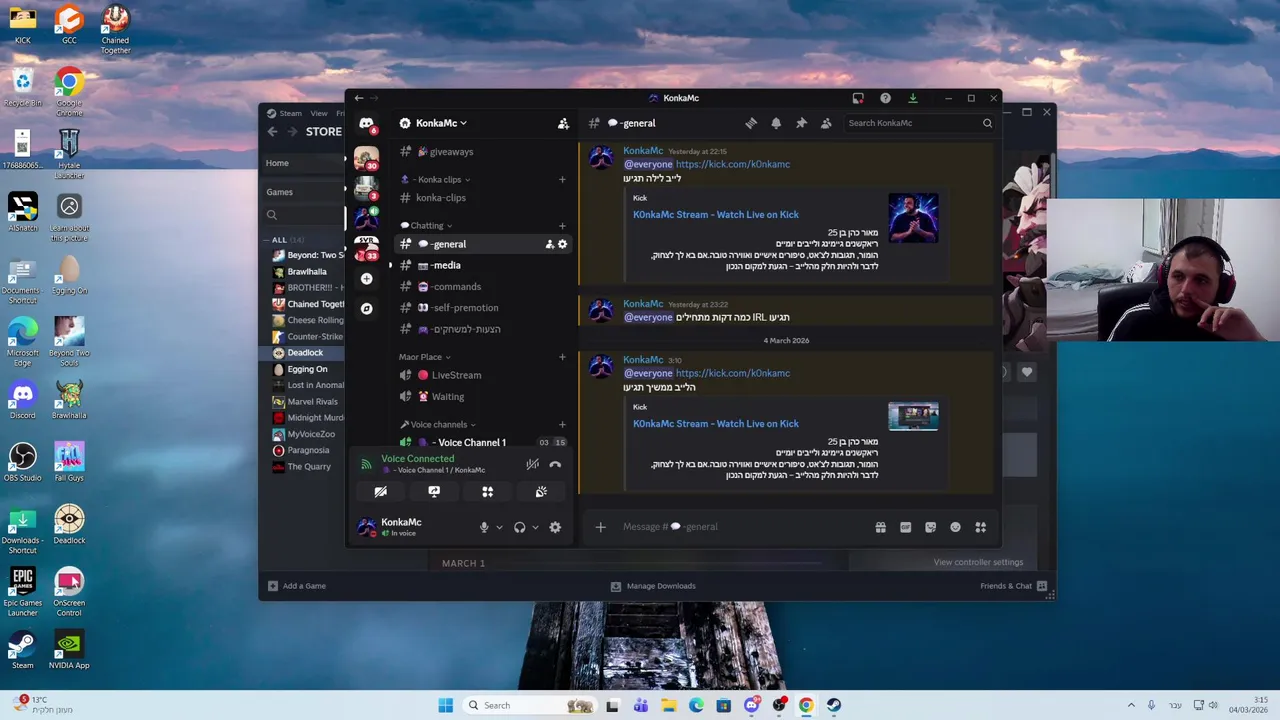This screenshot has width=1280, height=720.
Task: Click Voice Connected status text
Action: (417, 459)
